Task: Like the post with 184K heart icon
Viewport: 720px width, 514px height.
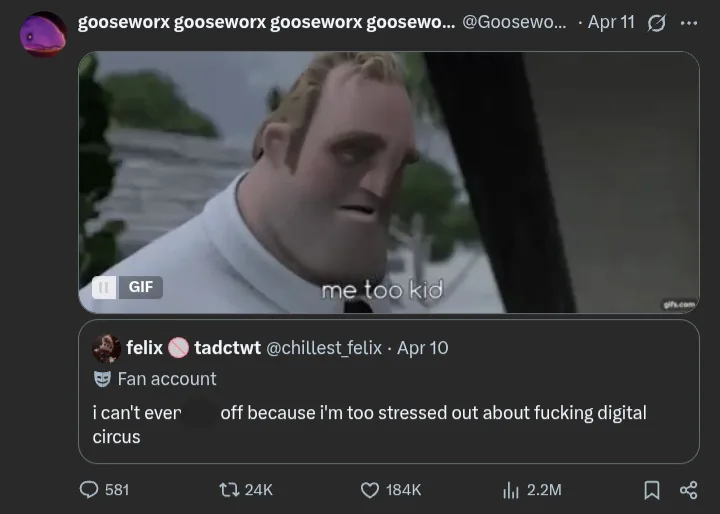Action: click(x=370, y=490)
